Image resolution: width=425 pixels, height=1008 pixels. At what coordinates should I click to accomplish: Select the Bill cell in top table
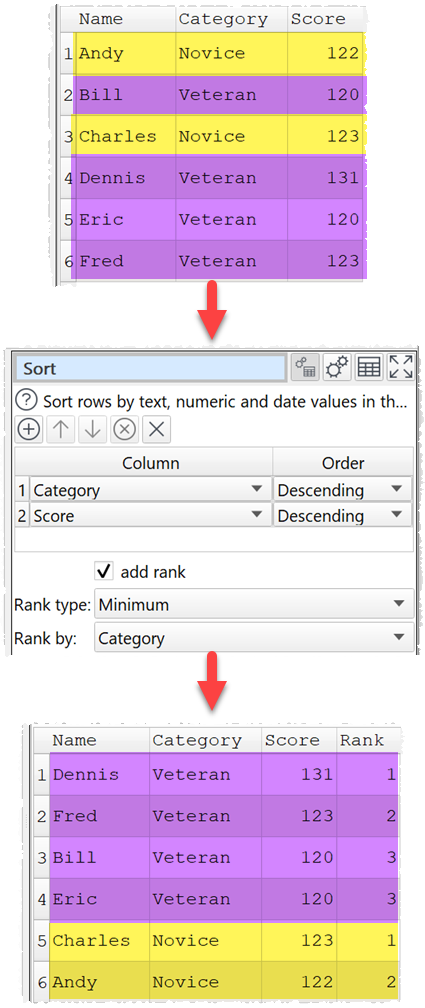click(x=125, y=95)
